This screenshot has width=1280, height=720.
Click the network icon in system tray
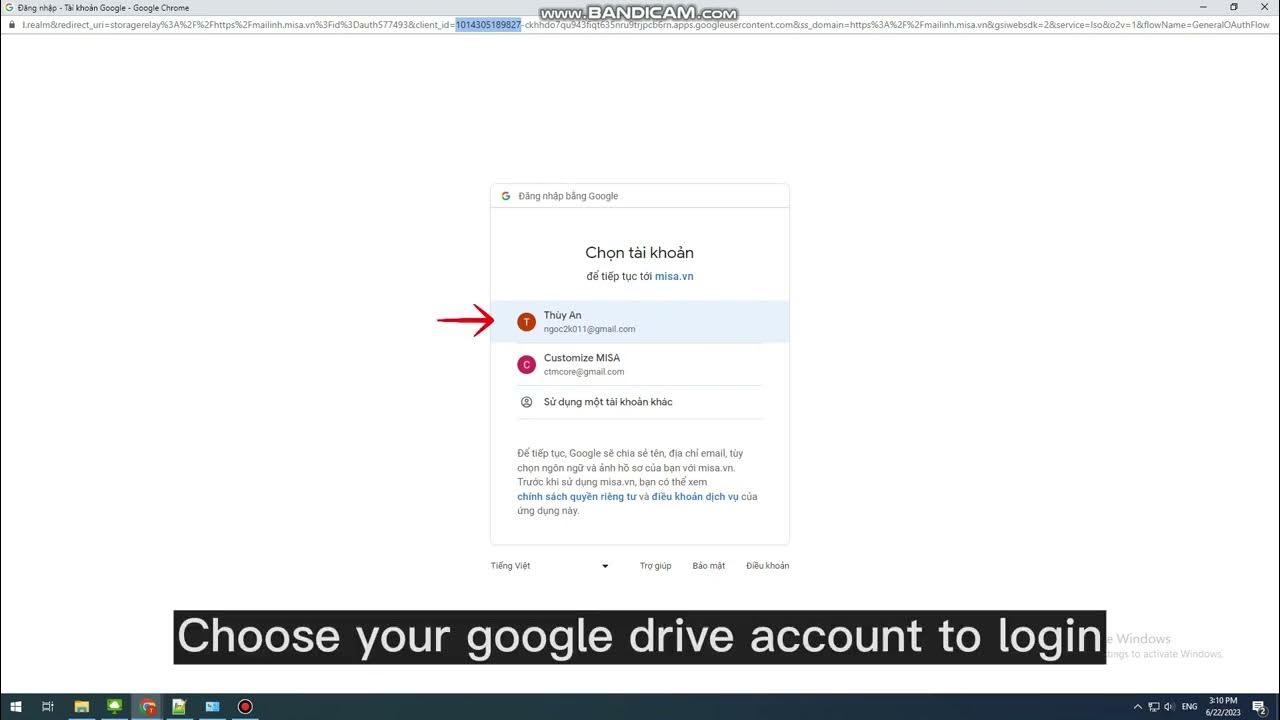pyautogui.click(x=1154, y=707)
